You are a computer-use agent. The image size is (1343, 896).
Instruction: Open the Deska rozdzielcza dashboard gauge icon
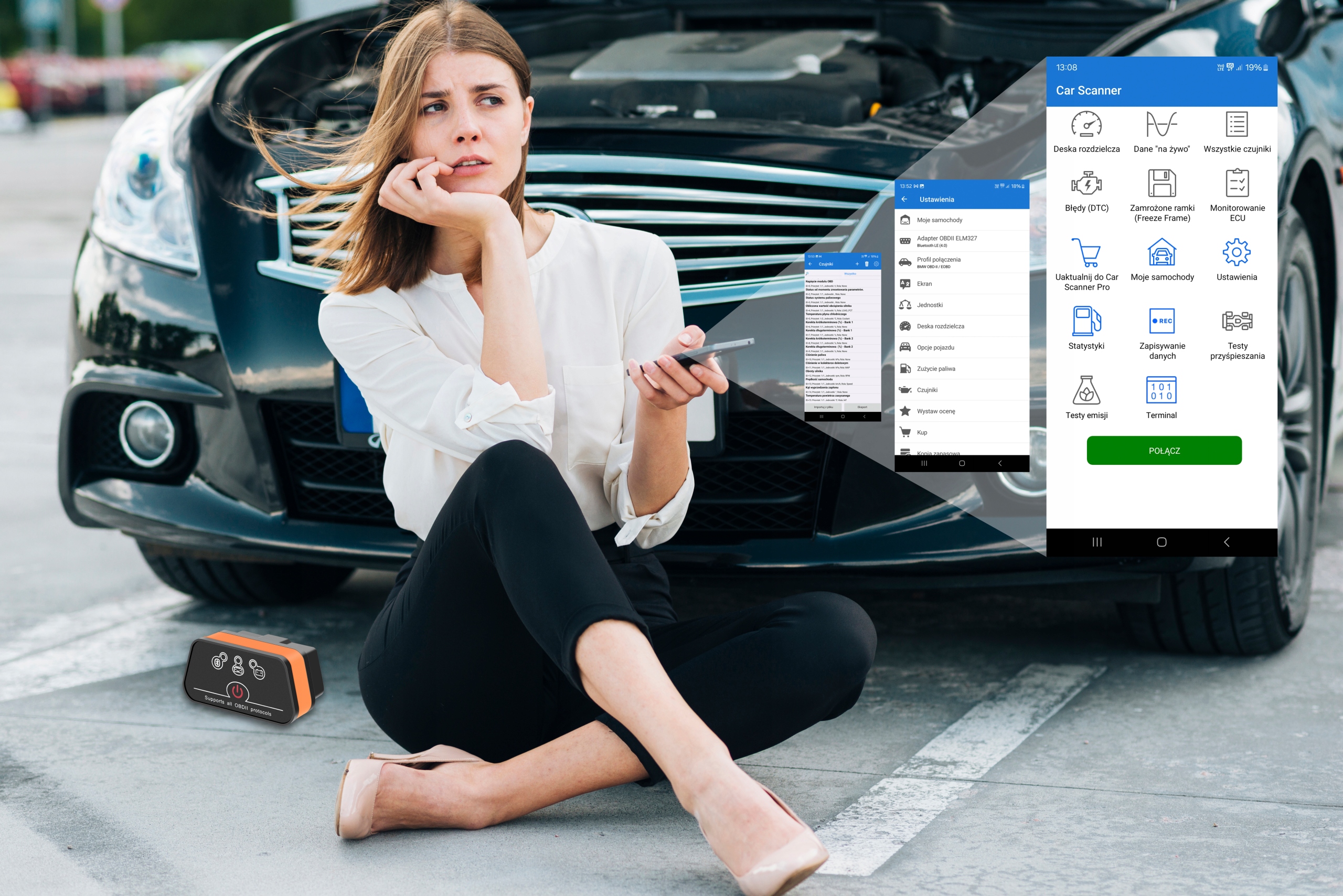pyautogui.click(x=1086, y=124)
